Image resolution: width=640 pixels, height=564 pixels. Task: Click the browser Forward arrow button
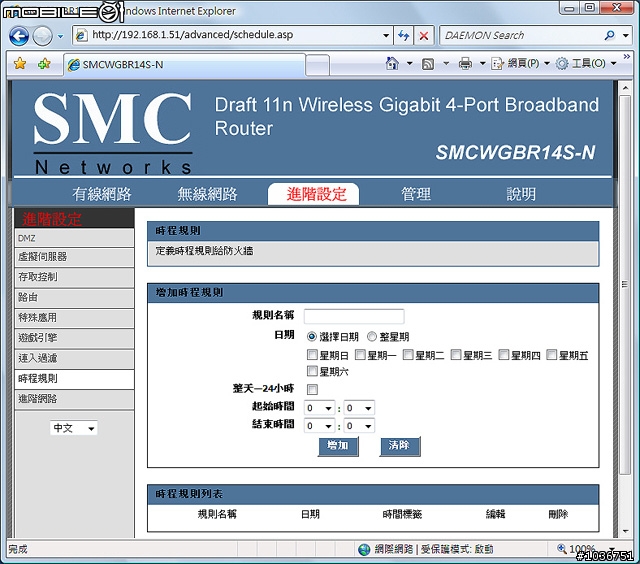[42, 36]
